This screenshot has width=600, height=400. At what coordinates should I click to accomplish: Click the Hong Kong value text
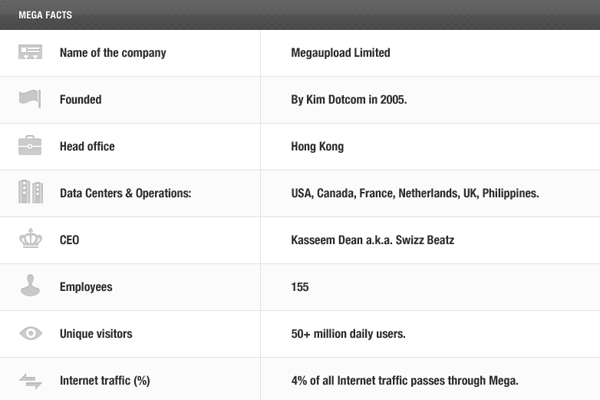tap(317, 147)
